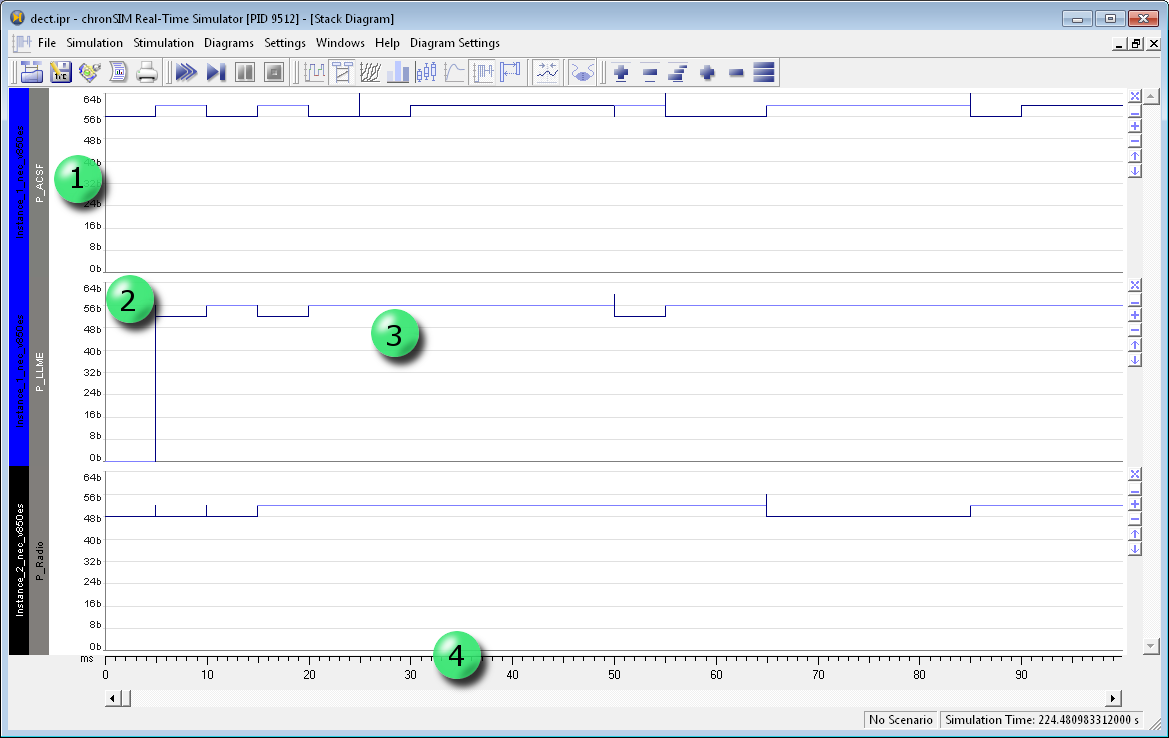1169x738 pixels.
Task: Move the P_LLME row up
Action: tap(1135, 345)
